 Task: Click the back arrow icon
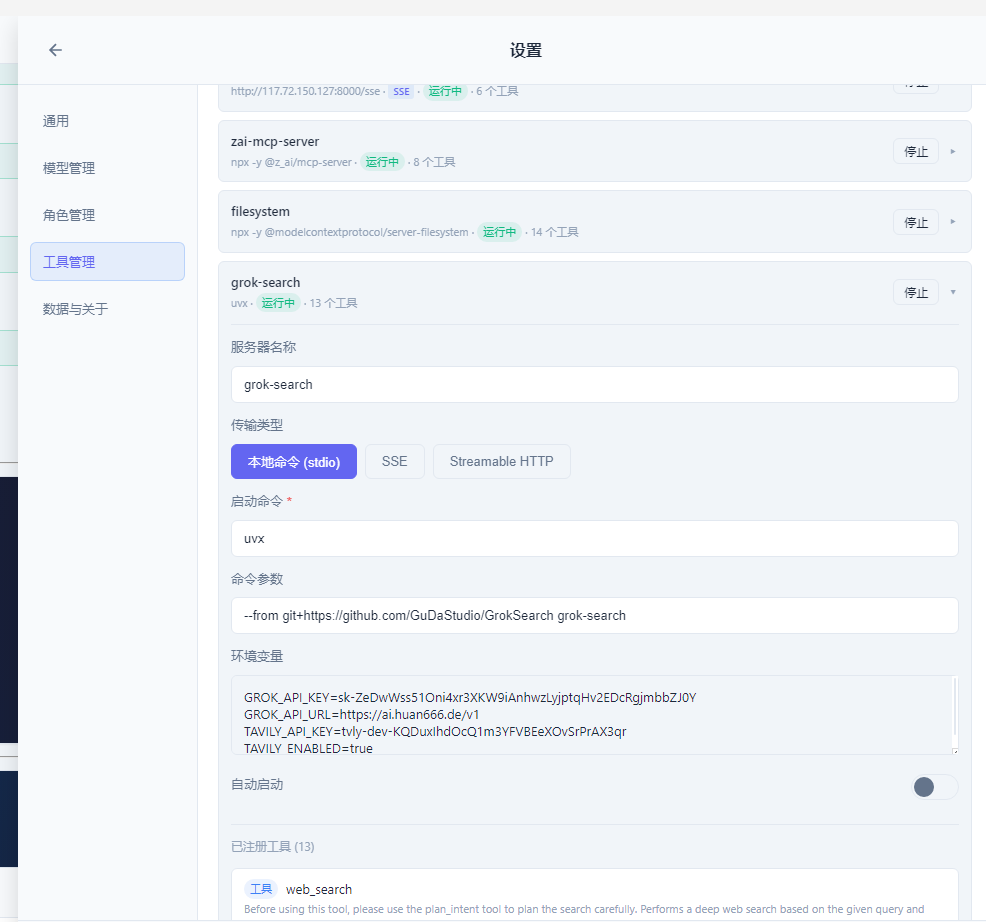55,50
